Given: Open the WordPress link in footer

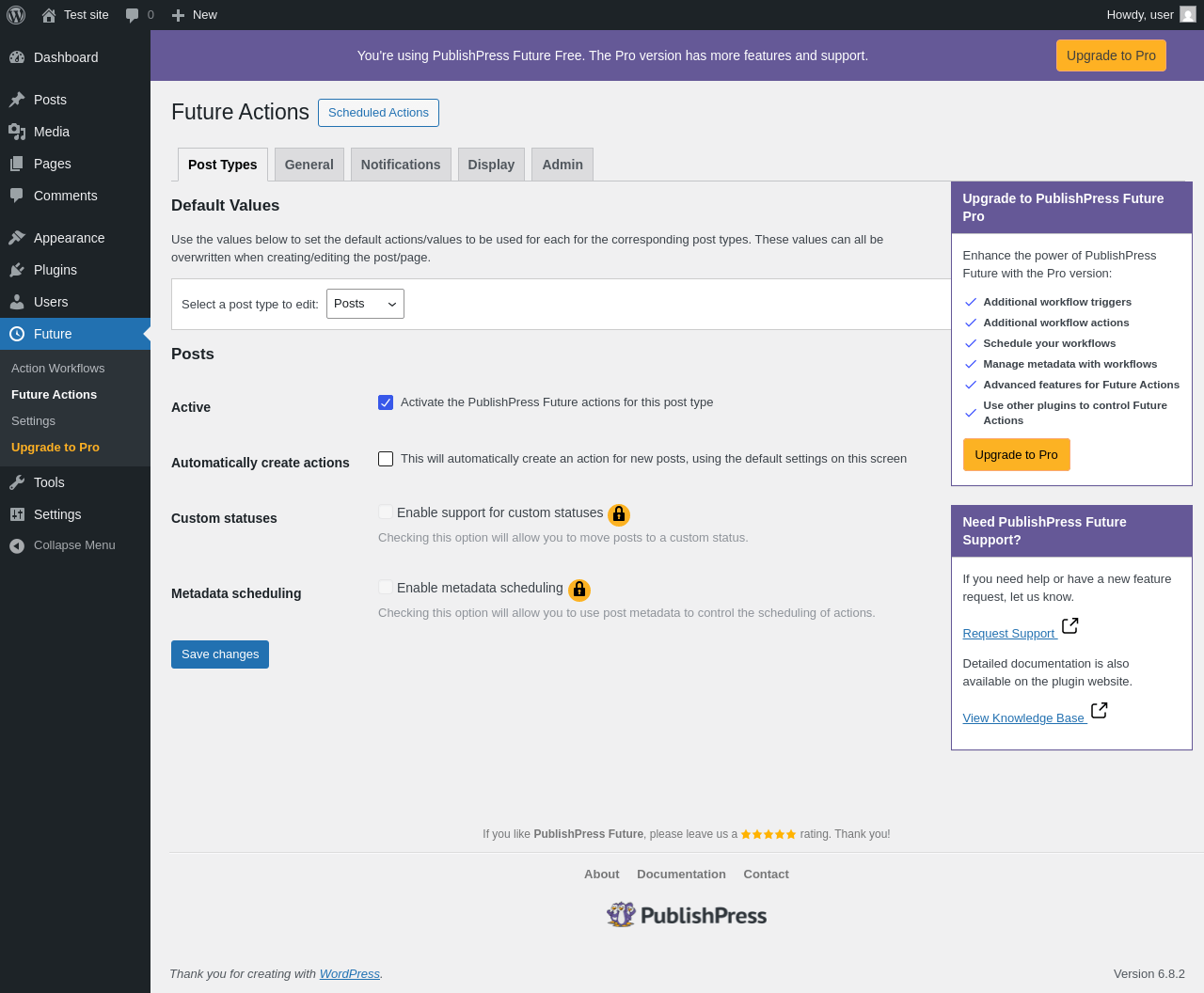Looking at the screenshot, I should pyautogui.click(x=350, y=974).
